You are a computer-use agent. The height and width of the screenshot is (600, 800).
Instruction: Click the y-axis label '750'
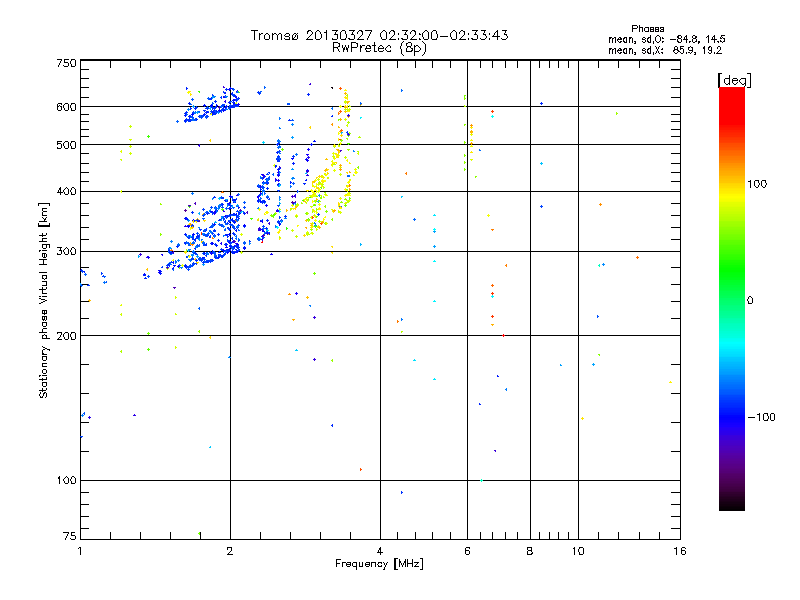[66, 63]
